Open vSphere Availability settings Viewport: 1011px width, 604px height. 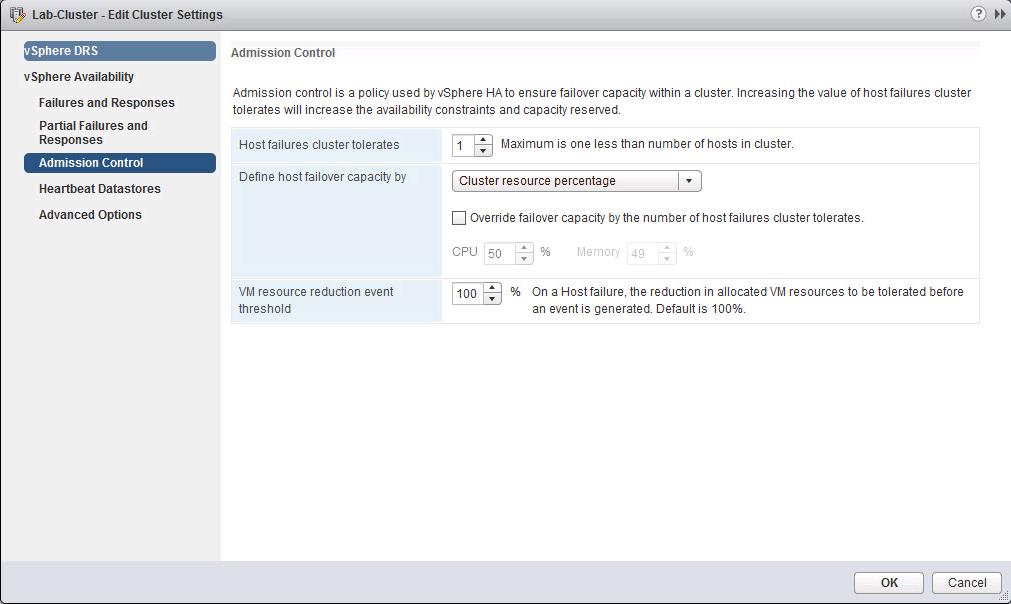click(79, 77)
